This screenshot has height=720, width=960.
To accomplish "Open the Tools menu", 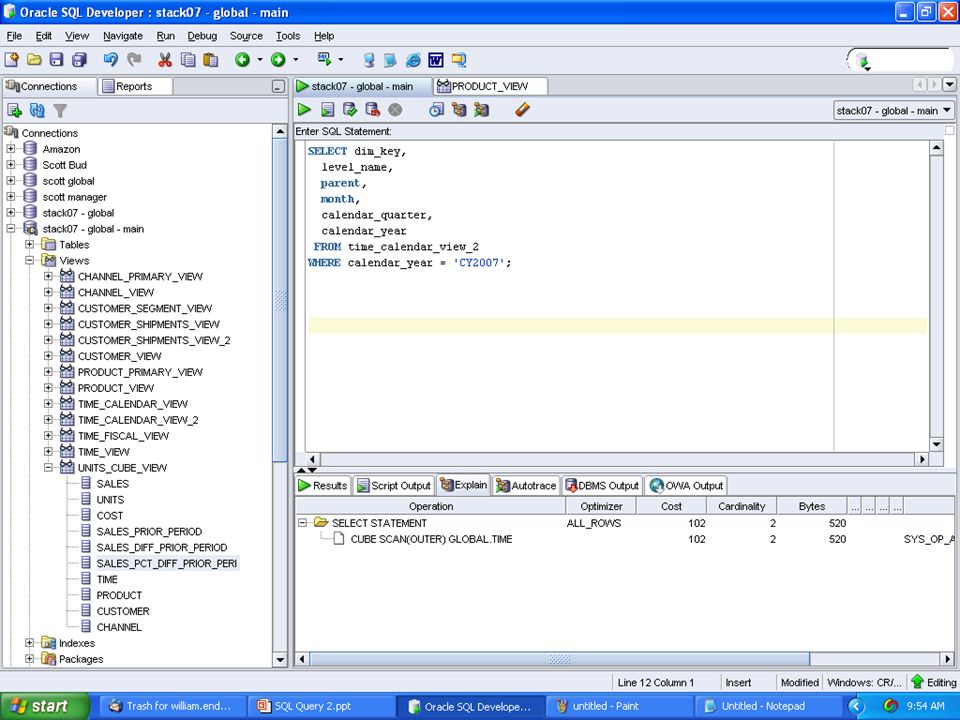I will (288, 36).
